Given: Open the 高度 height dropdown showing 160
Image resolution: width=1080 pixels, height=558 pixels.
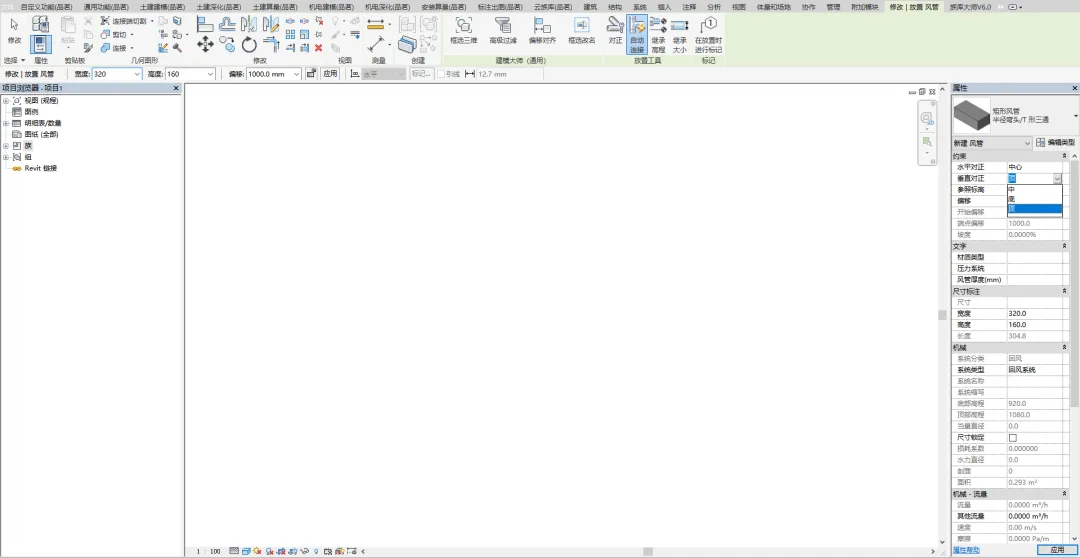Looking at the screenshot, I should coord(190,74).
